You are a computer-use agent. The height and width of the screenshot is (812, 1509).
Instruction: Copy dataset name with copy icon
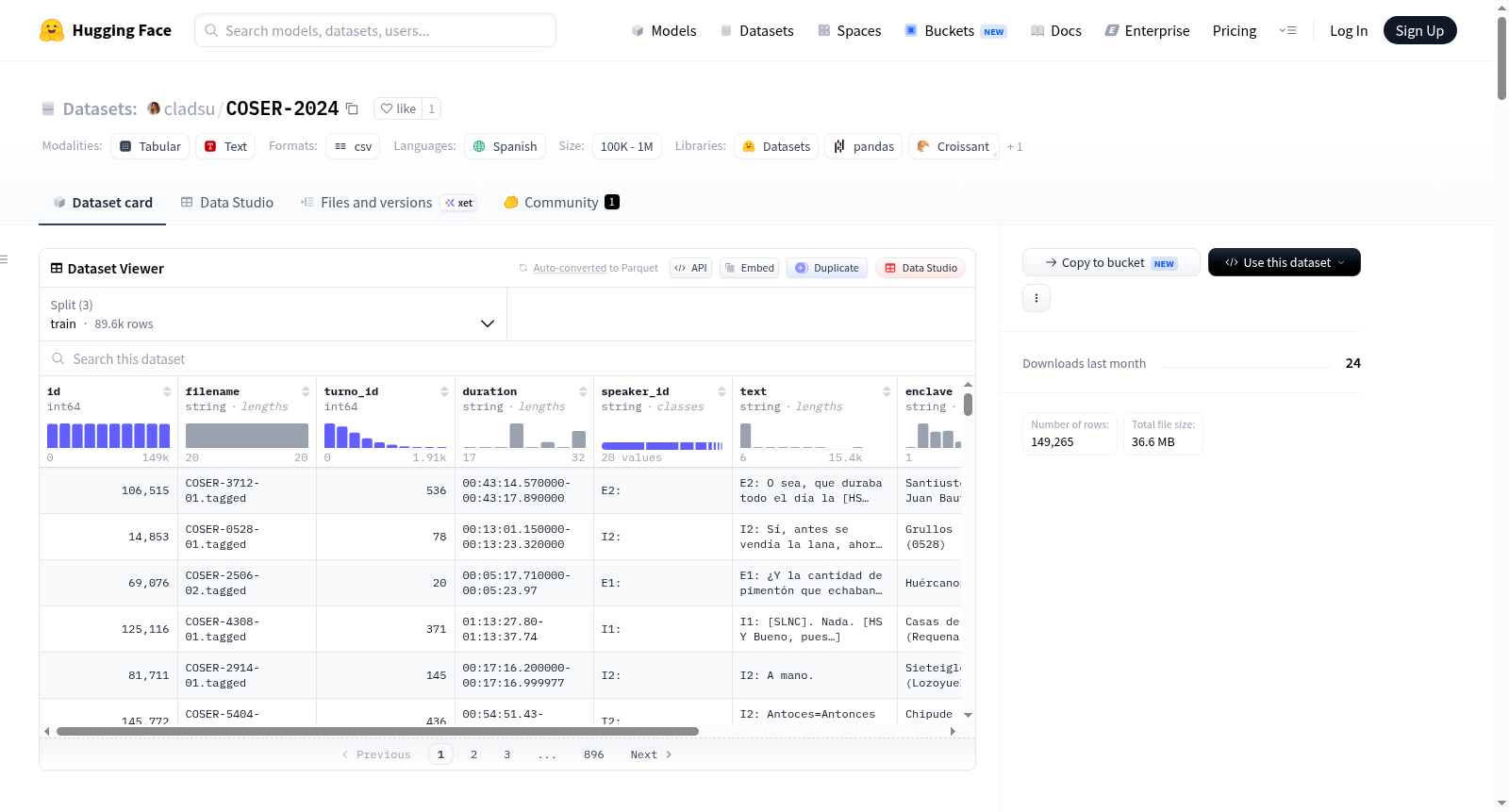pos(352,108)
